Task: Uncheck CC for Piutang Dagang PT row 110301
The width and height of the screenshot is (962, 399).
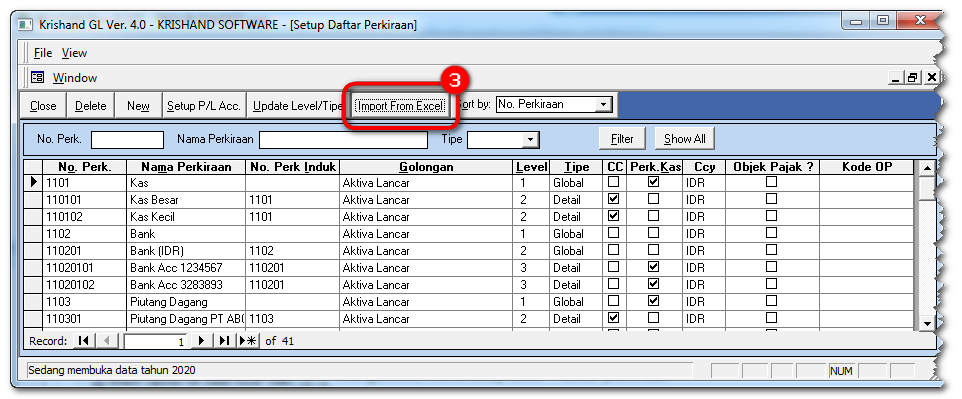Action: pyautogui.click(x=613, y=318)
